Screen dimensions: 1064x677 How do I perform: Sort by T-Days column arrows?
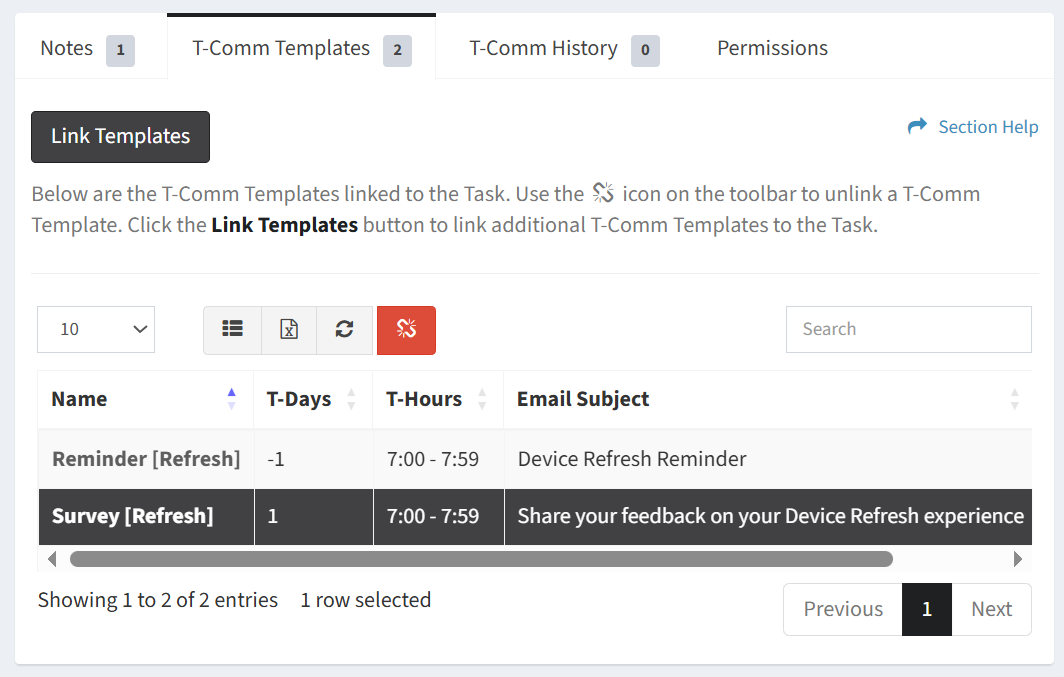[351, 399]
